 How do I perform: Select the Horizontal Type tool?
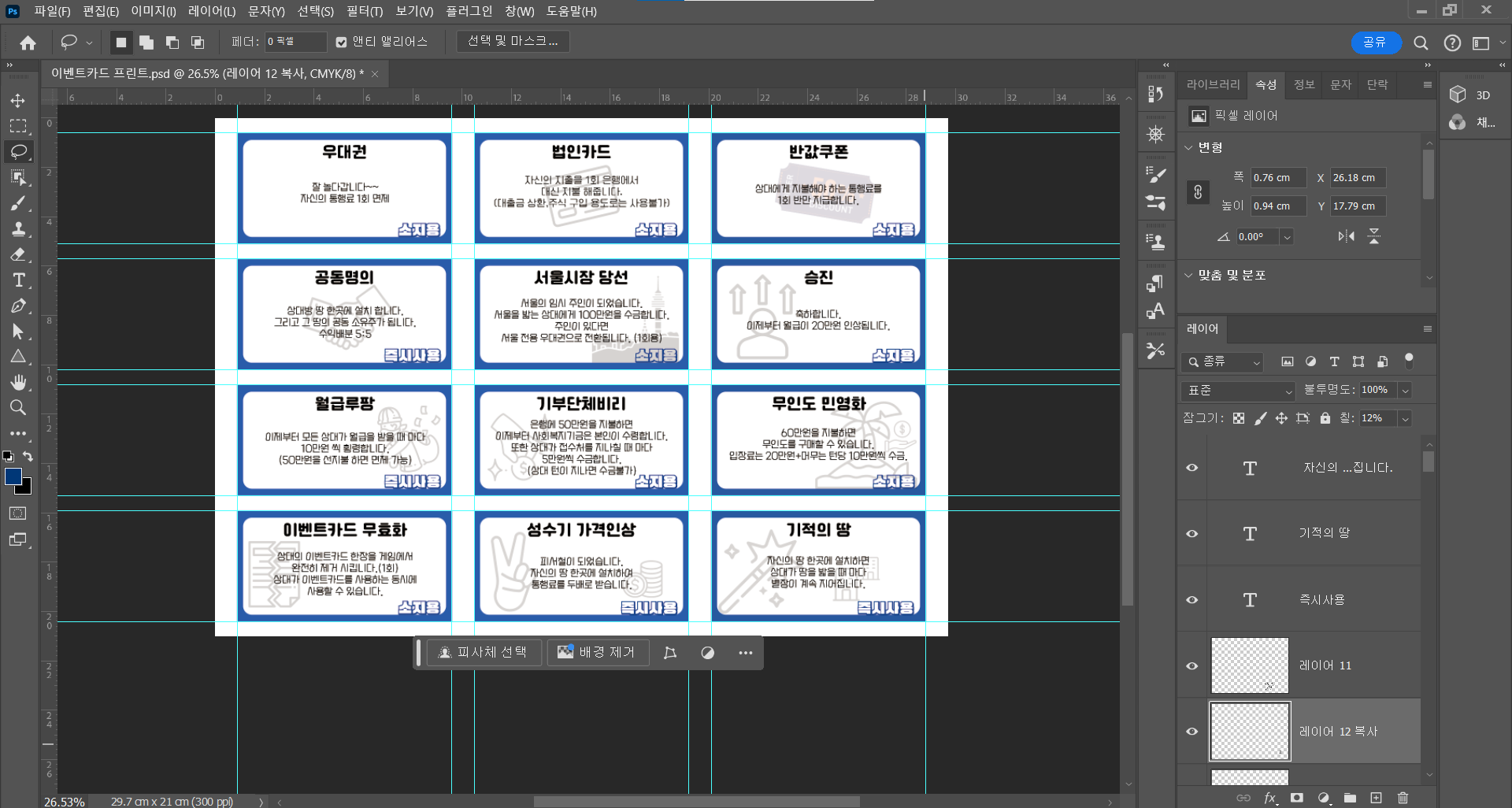(18, 280)
